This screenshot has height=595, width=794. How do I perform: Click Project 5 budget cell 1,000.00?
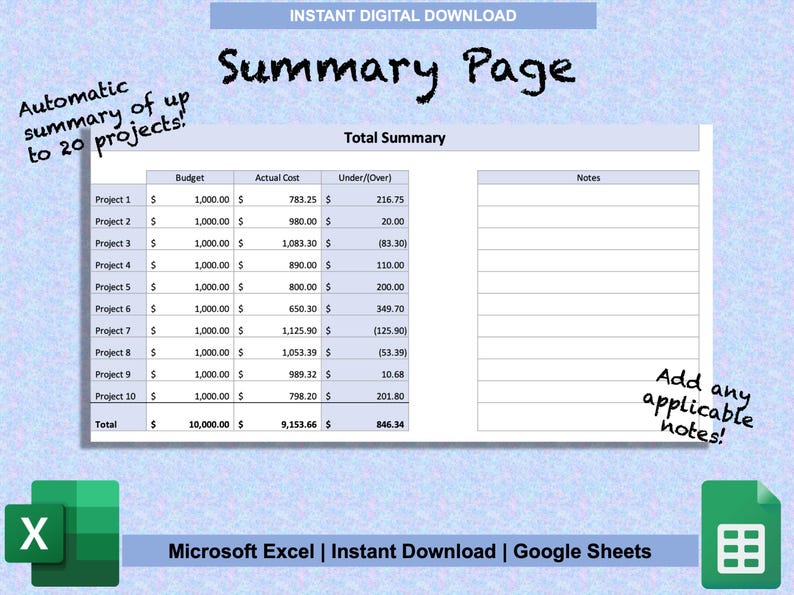(190, 283)
